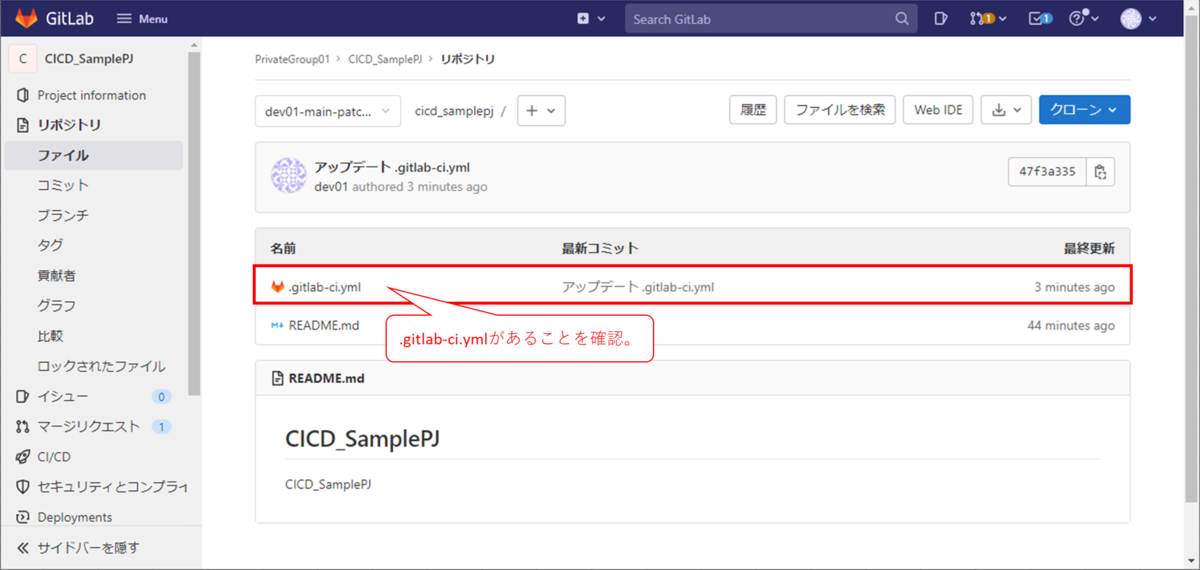Click the CI/CD rocket icon
Screen dimensions: 1200x570
[x=22, y=456]
